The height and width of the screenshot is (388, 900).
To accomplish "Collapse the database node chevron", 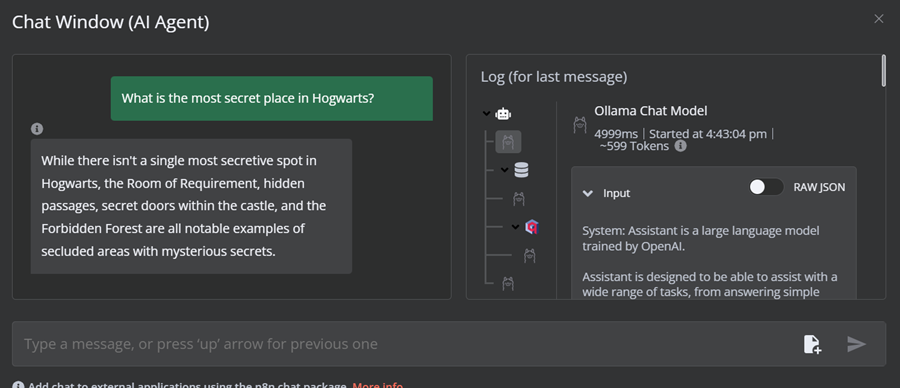I will pyautogui.click(x=505, y=170).
